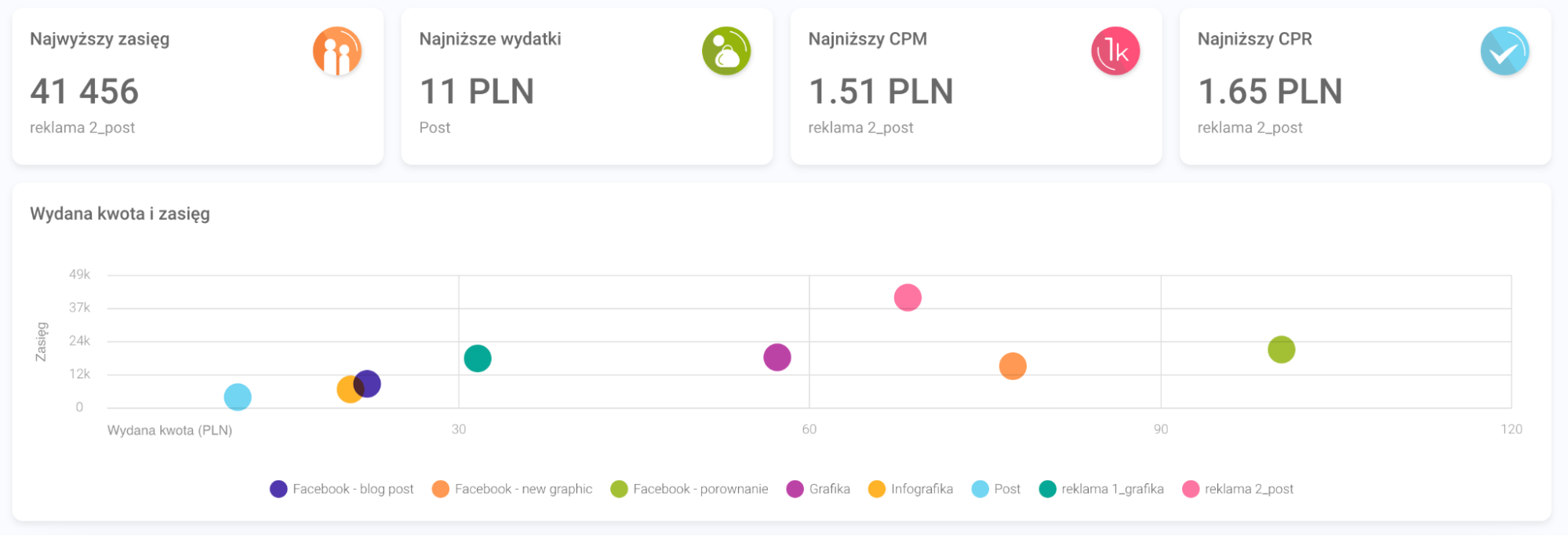Click the green data point on chart

coord(1281,350)
